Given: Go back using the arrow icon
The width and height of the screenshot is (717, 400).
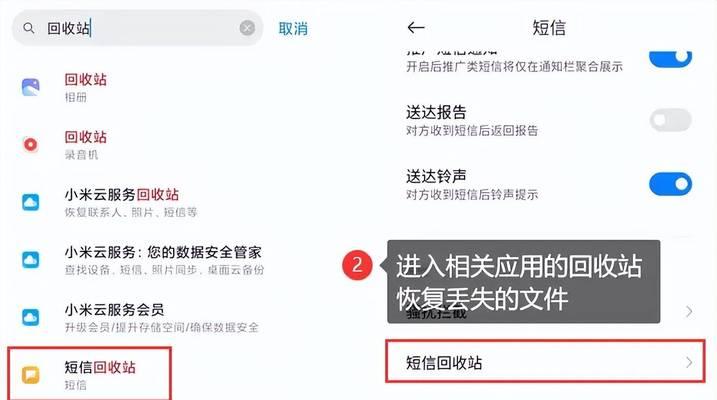Looking at the screenshot, I should pyautogui.click(x=416, y=28).
